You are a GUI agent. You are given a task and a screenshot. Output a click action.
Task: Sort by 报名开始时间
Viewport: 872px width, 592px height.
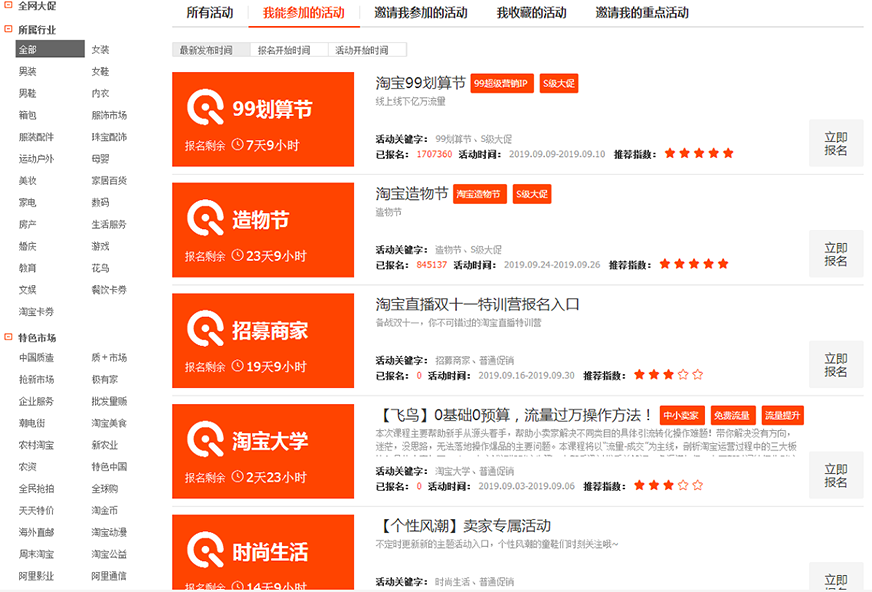(290, 50)
